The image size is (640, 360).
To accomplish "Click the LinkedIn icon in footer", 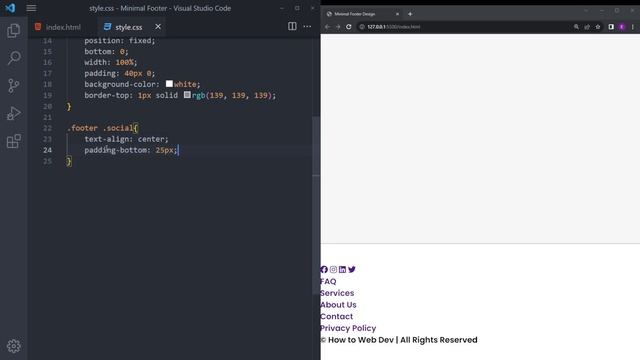I will [342, 269].
